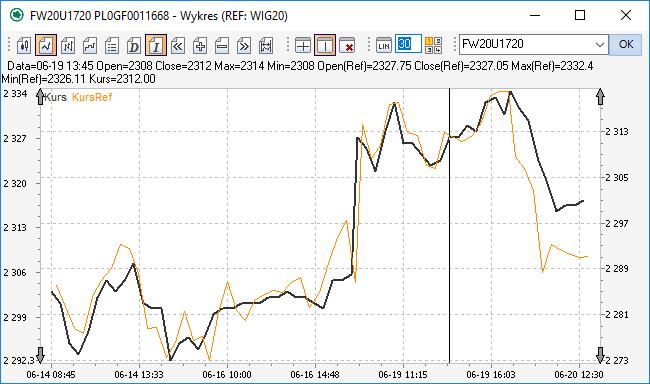The height and width of the screenshot is (384, 650).
Task: Click the '06-19 11:15' time axis label
Action: (x=403, y=374)
